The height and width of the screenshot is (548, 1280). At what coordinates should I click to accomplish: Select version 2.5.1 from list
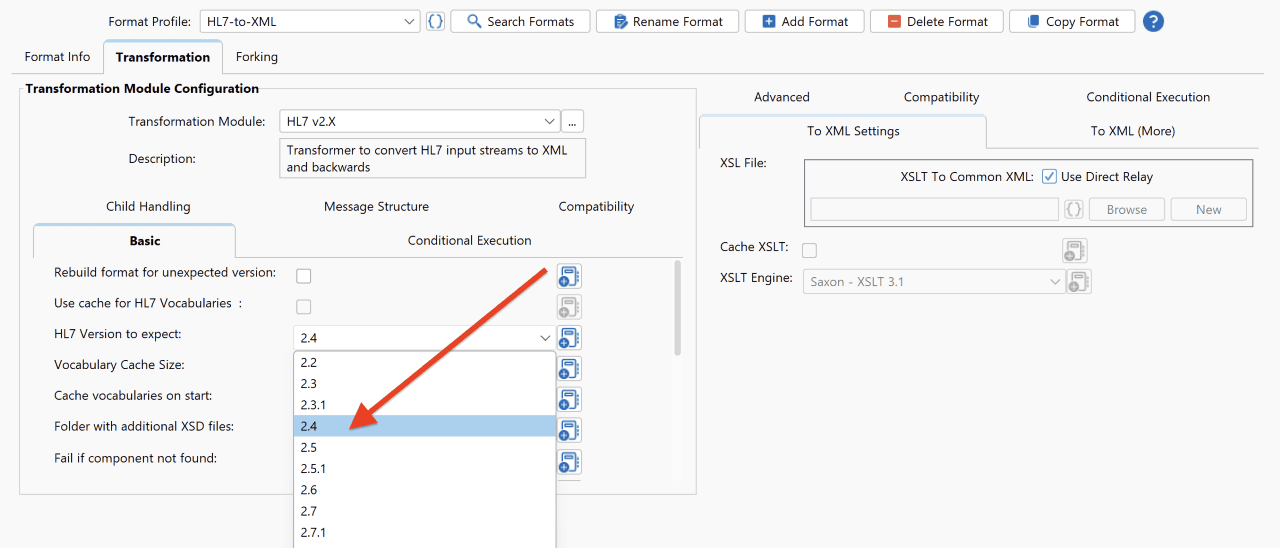424,469
